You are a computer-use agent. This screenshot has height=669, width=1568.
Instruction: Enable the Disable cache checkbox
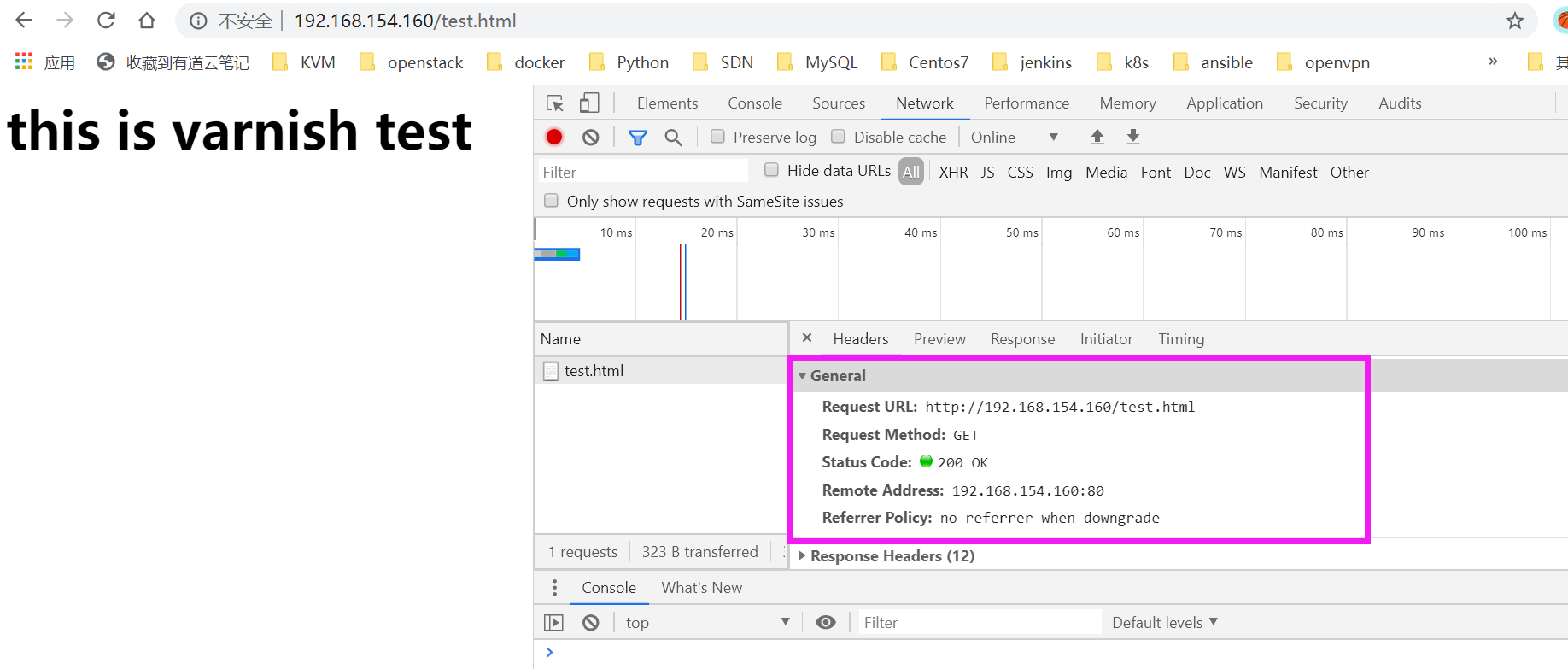[839, 137]
